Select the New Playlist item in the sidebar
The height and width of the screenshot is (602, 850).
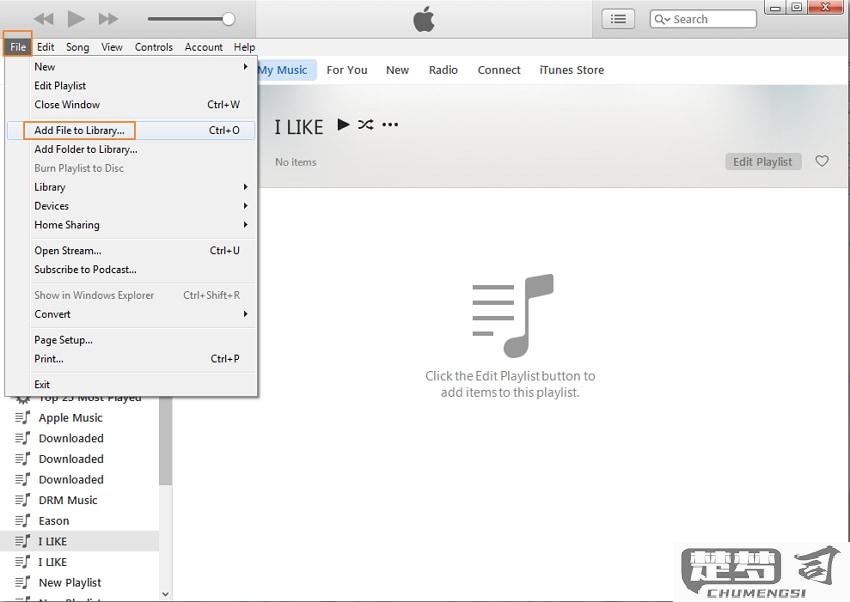pos(70,582)
